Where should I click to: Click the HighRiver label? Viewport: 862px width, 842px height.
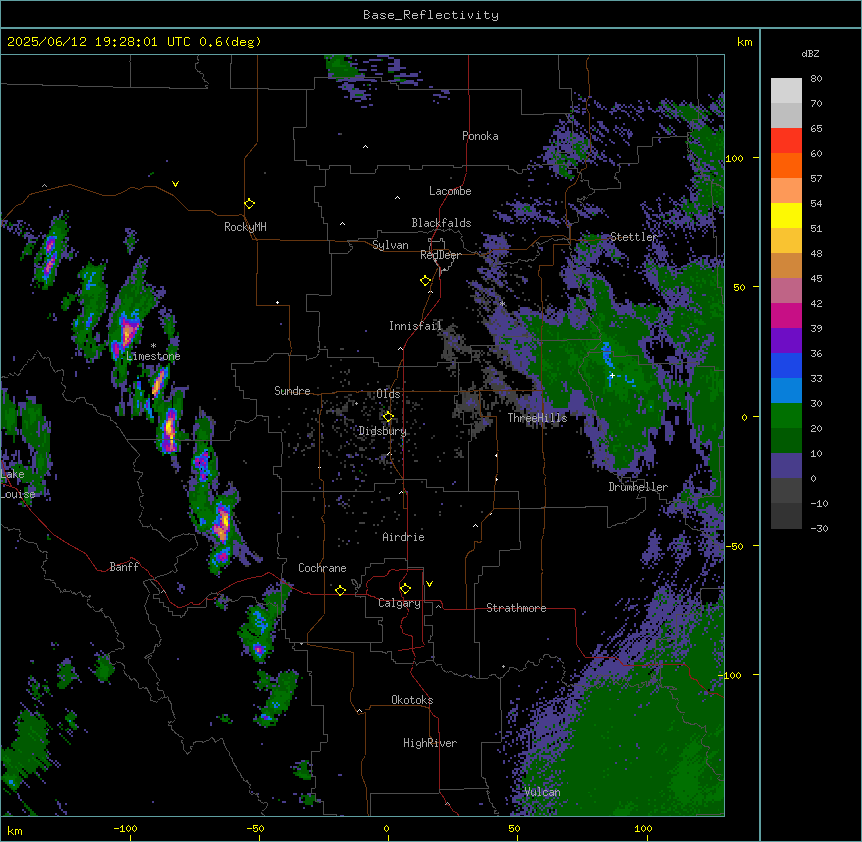coord(430,743)
